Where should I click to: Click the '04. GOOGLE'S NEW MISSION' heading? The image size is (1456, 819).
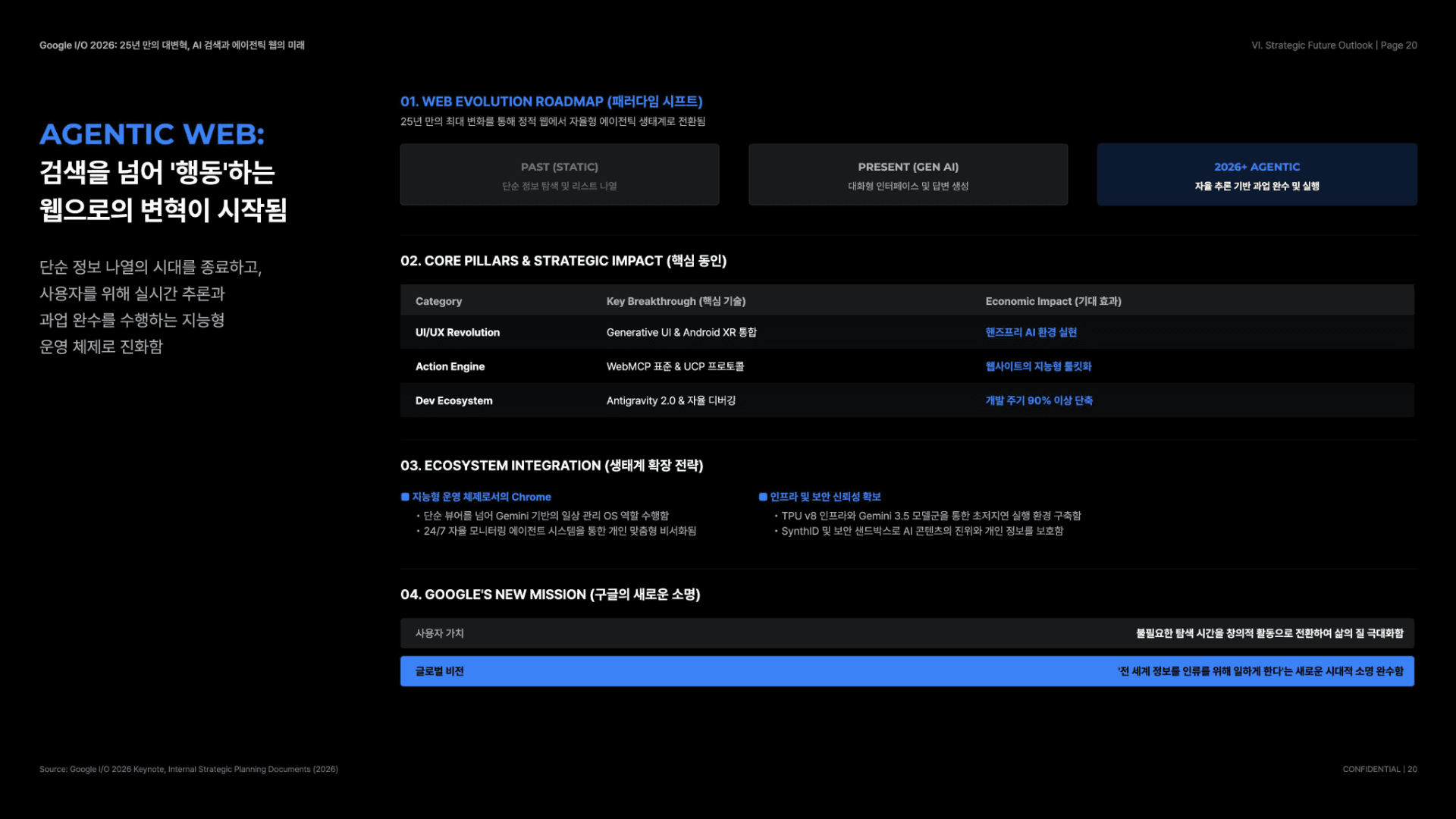tap(551, 595)
